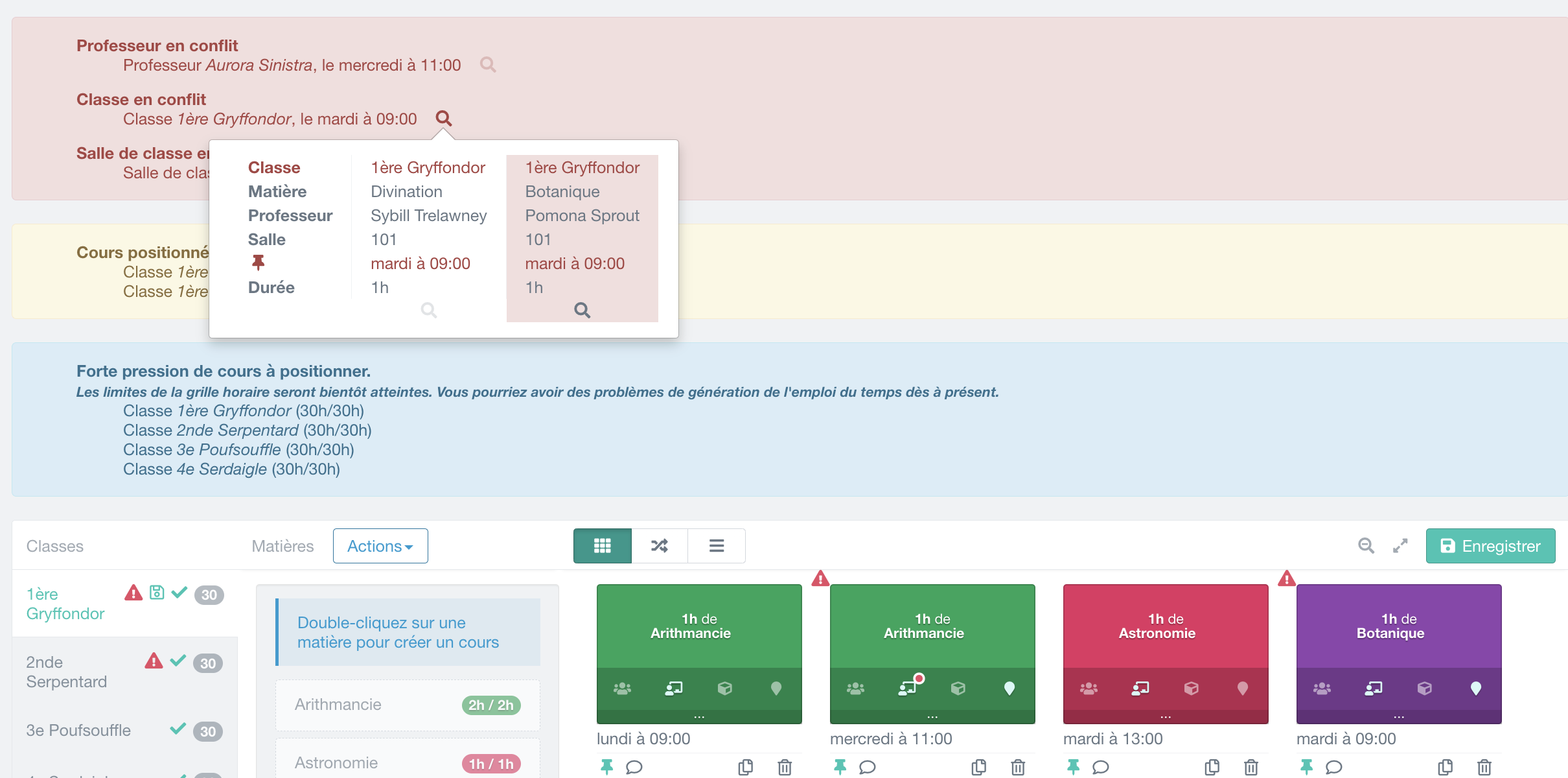This screenshot has width=1568, height=778.
Task: Open the Actions dropdown
Action: 380,546
